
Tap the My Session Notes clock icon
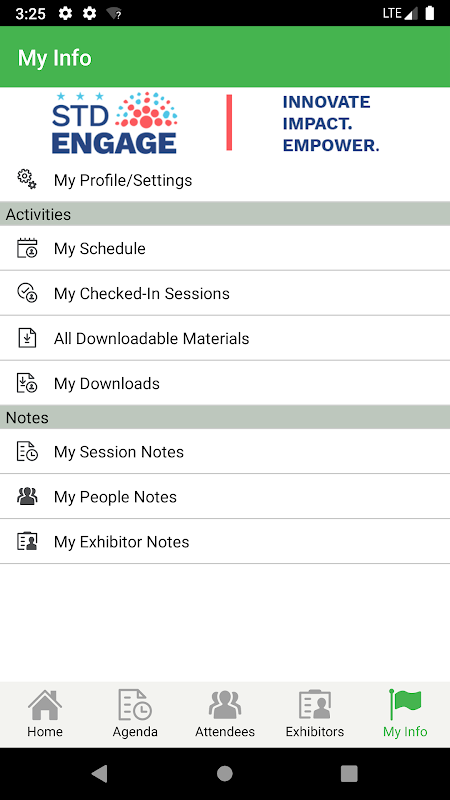pyautogui.click(x=27, y=451)
